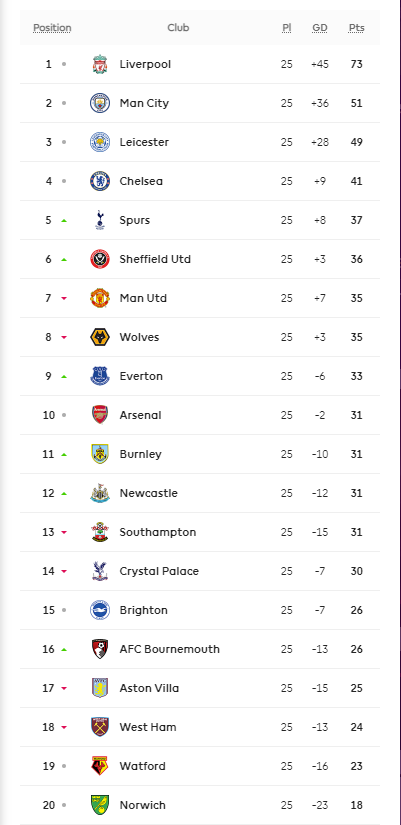Click the Norwich canary crest
Screen dimensions: 401x825
click(x=99, y=805)
